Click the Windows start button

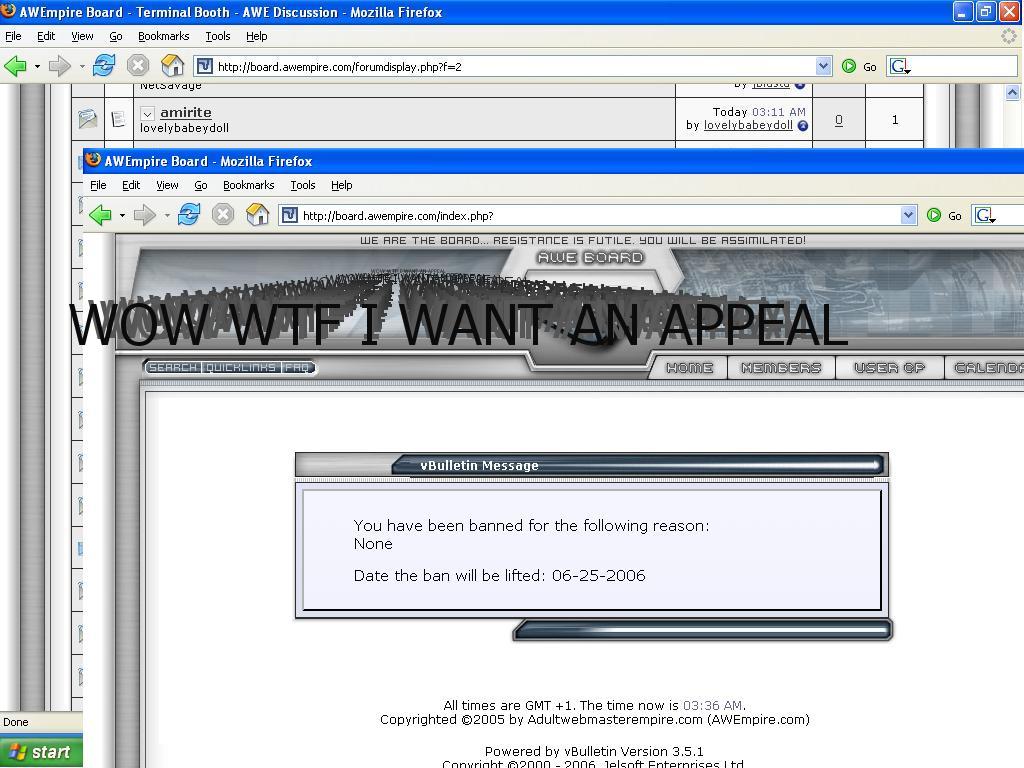41,752
